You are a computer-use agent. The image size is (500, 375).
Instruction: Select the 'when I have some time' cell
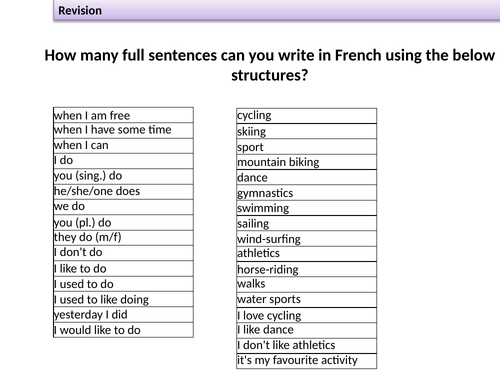pyautogui.click(x=123, y=130)
